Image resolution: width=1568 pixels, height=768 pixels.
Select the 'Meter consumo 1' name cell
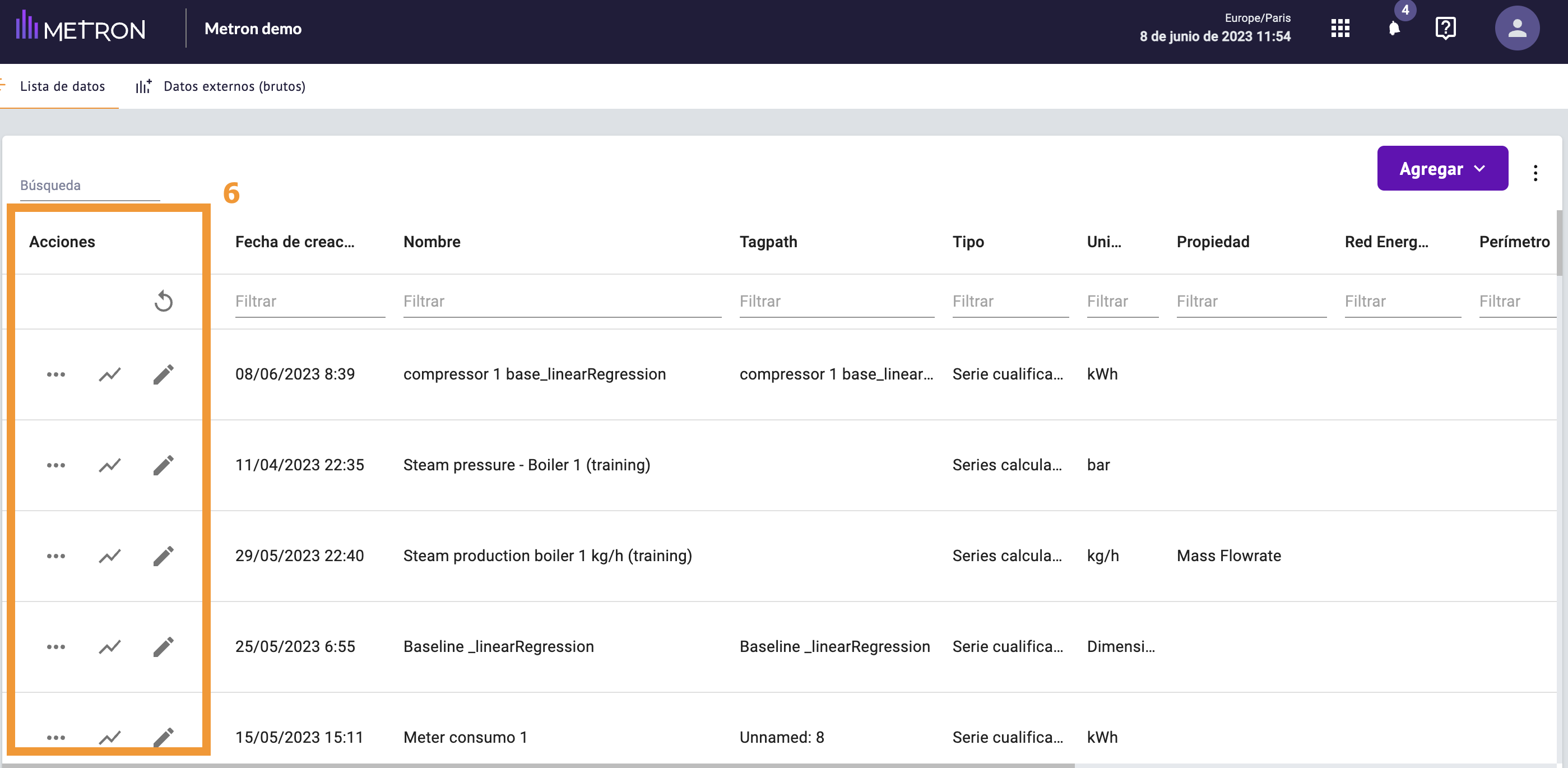(465, 738)
